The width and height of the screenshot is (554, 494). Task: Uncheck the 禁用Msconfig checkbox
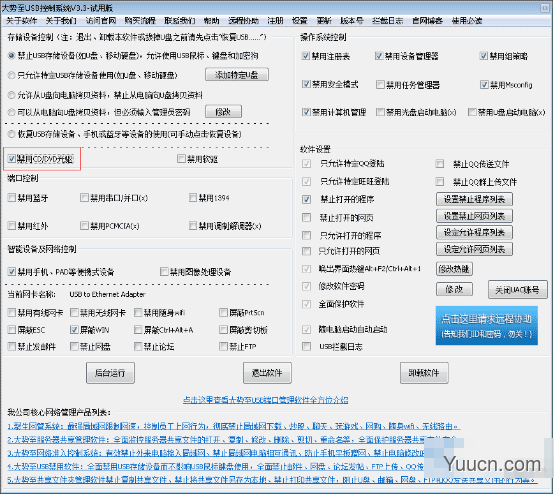point(484,84)
